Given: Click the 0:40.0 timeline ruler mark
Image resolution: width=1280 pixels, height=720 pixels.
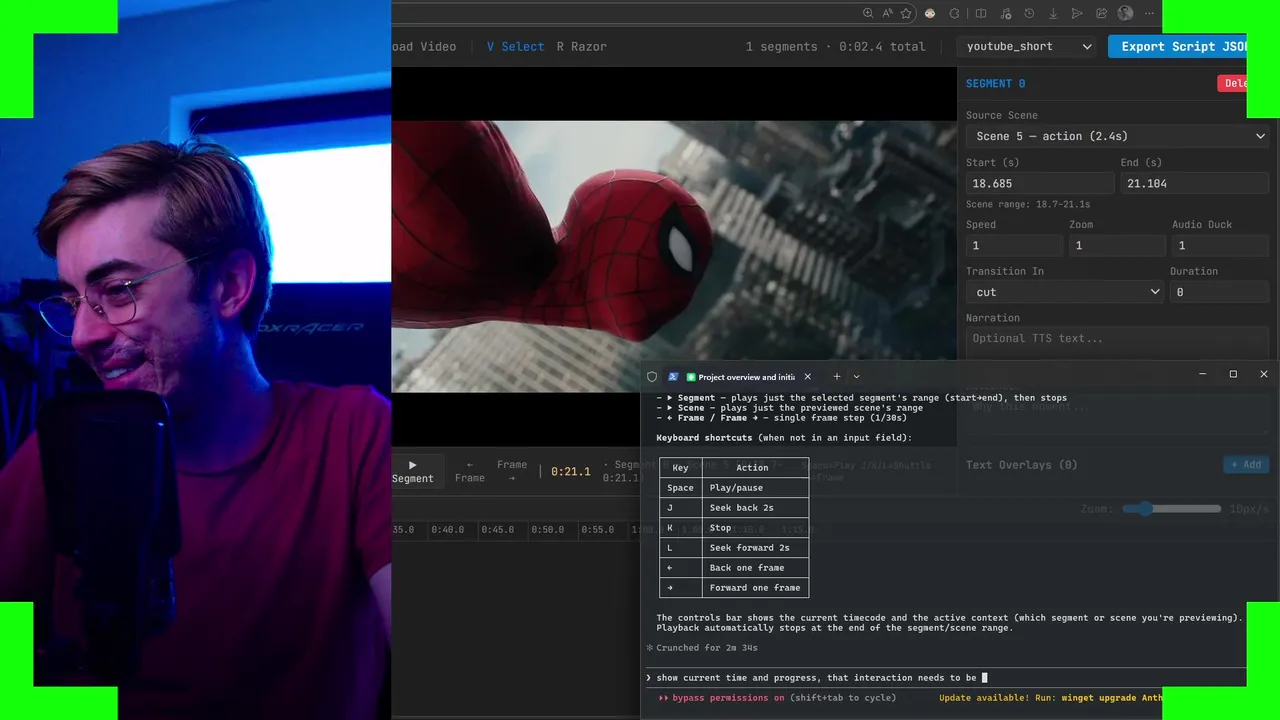Looking at the screenshot, I should click(447, 530).
